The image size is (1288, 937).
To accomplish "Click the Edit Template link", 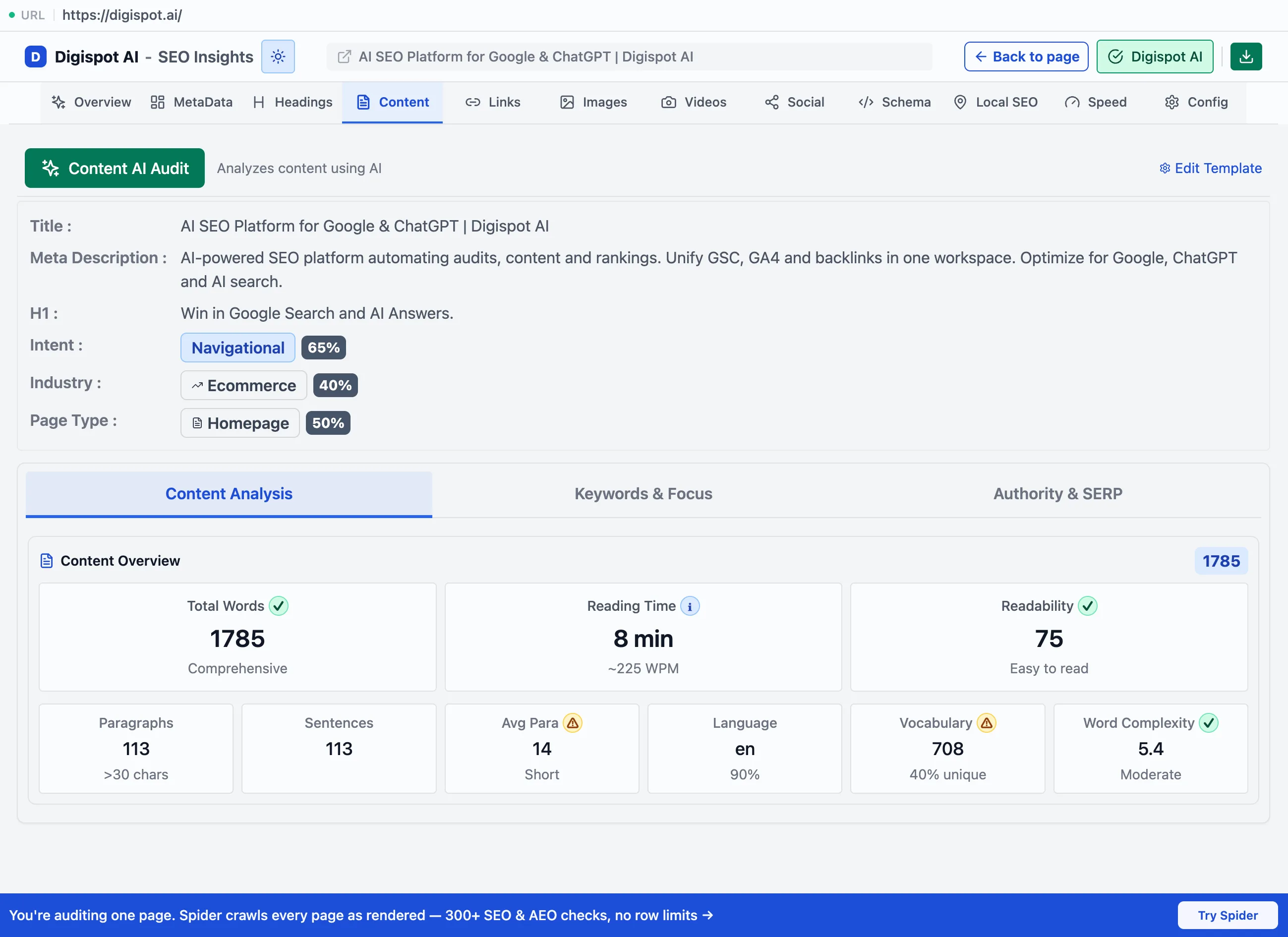I will 1210,168.
